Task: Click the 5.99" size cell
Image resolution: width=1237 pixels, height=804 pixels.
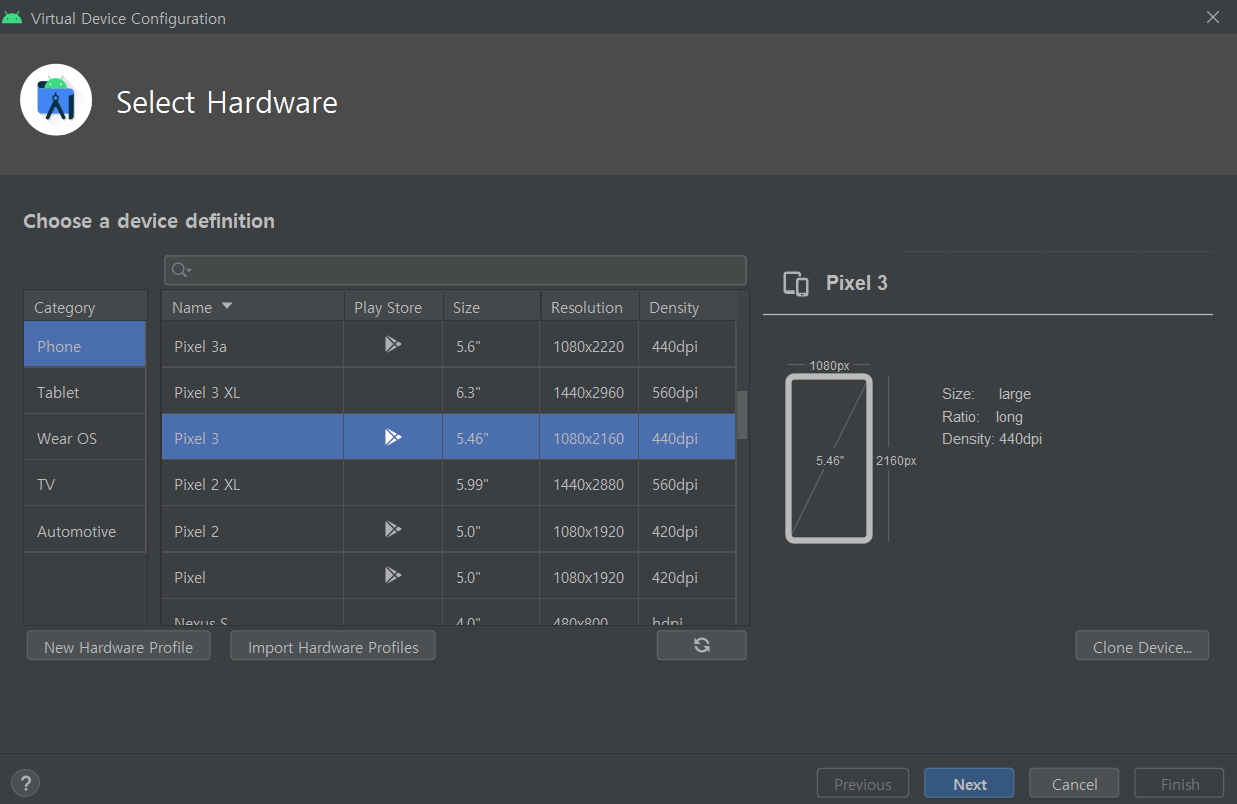Action: [491, 484]
